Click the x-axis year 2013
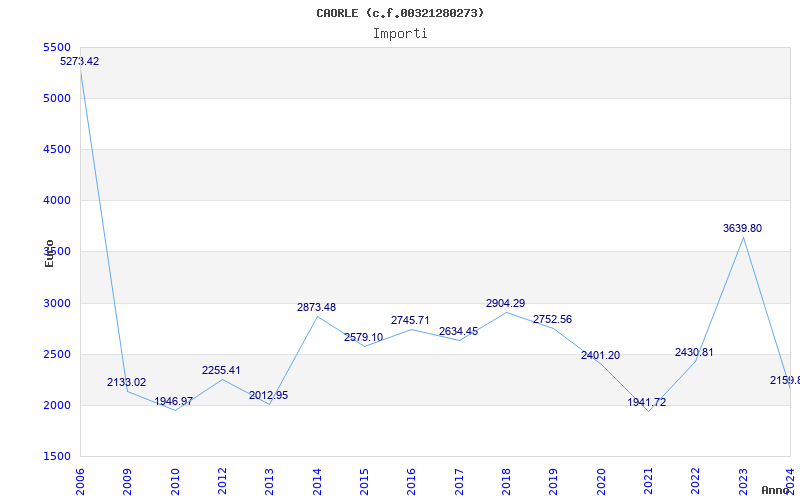 [x=269, y=482]
